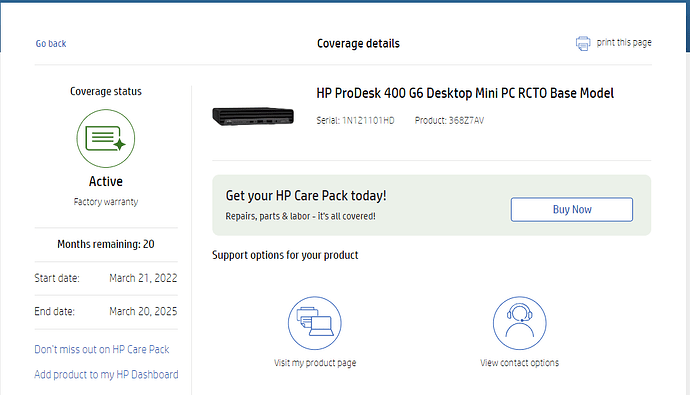Image resolution: width=690 pixels, height=395 pixels.
Task: Click the View contact options headset icon
Action: pos(520,323)
